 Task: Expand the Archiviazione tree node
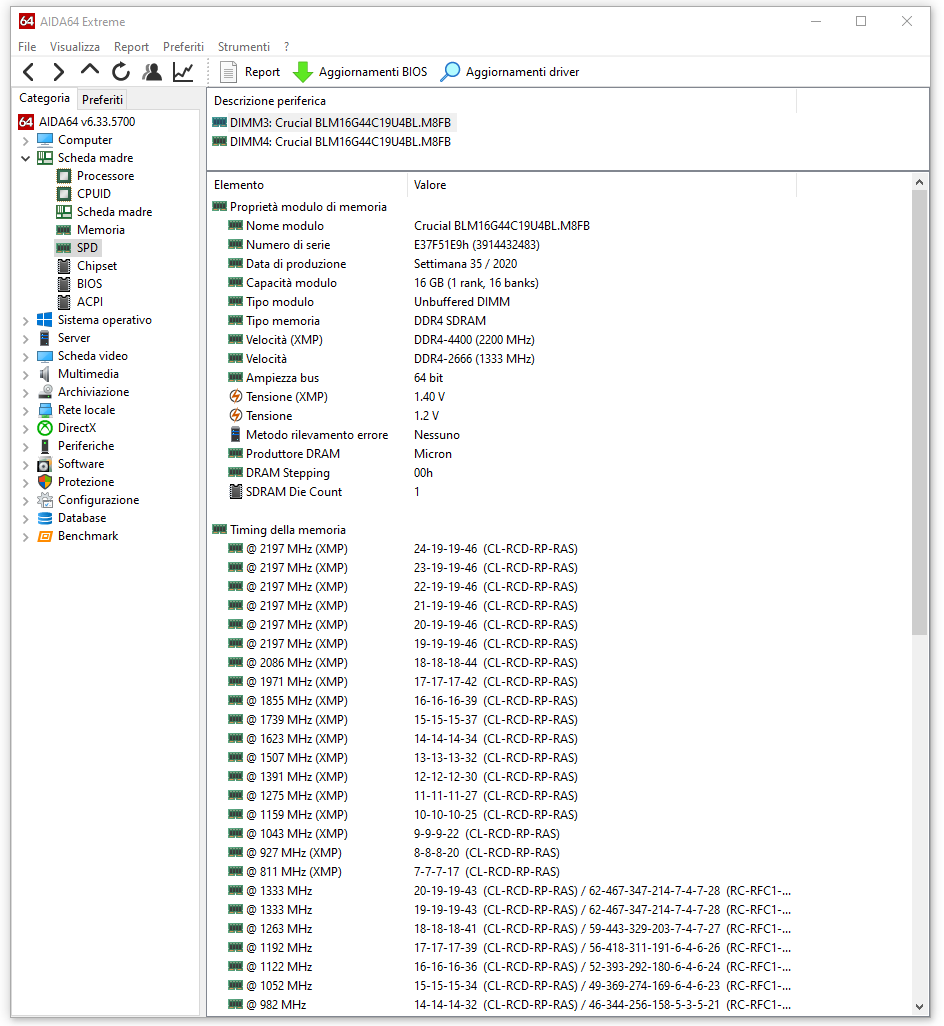(26, 393)
